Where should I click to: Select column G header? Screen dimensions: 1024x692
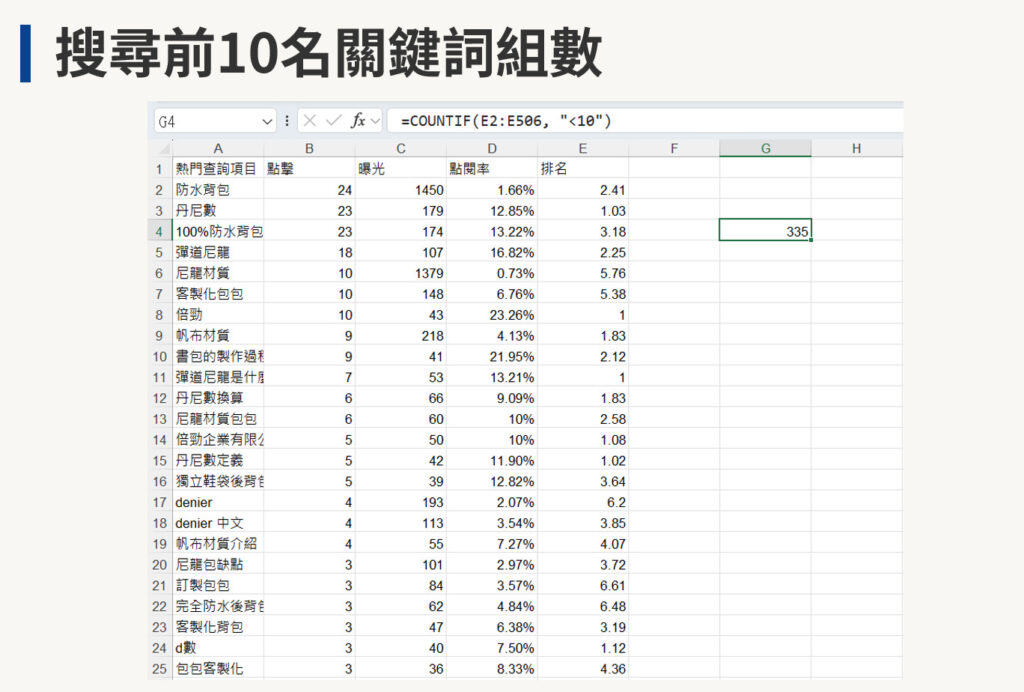pyautogui.click(x=765, y=148)
